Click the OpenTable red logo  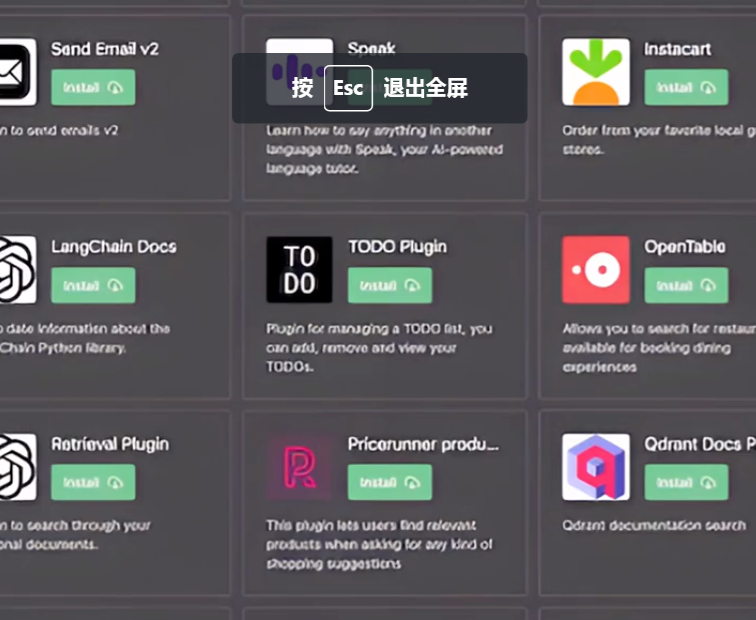[596, 270]
